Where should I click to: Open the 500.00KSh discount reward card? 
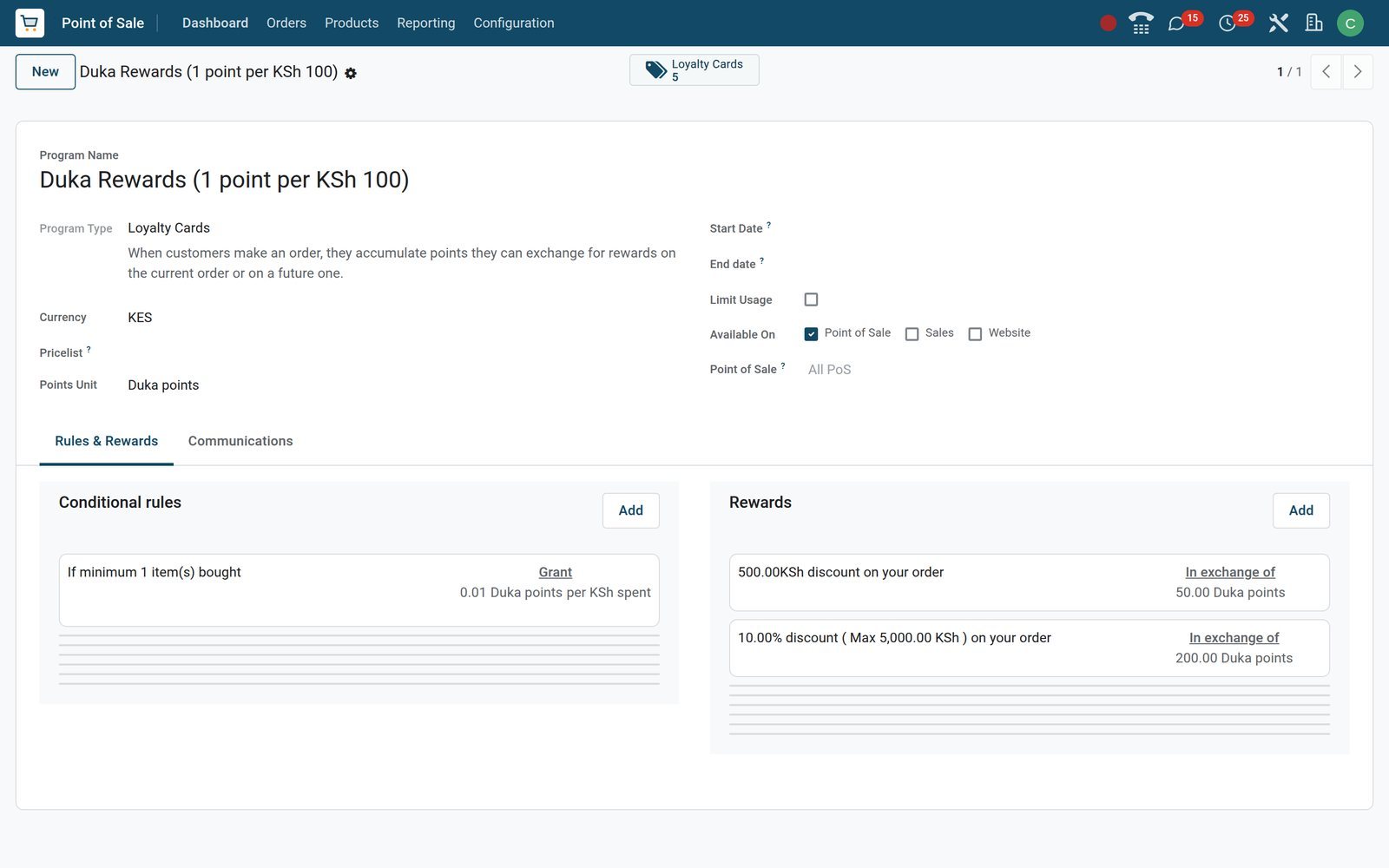tap(1030, 582)
